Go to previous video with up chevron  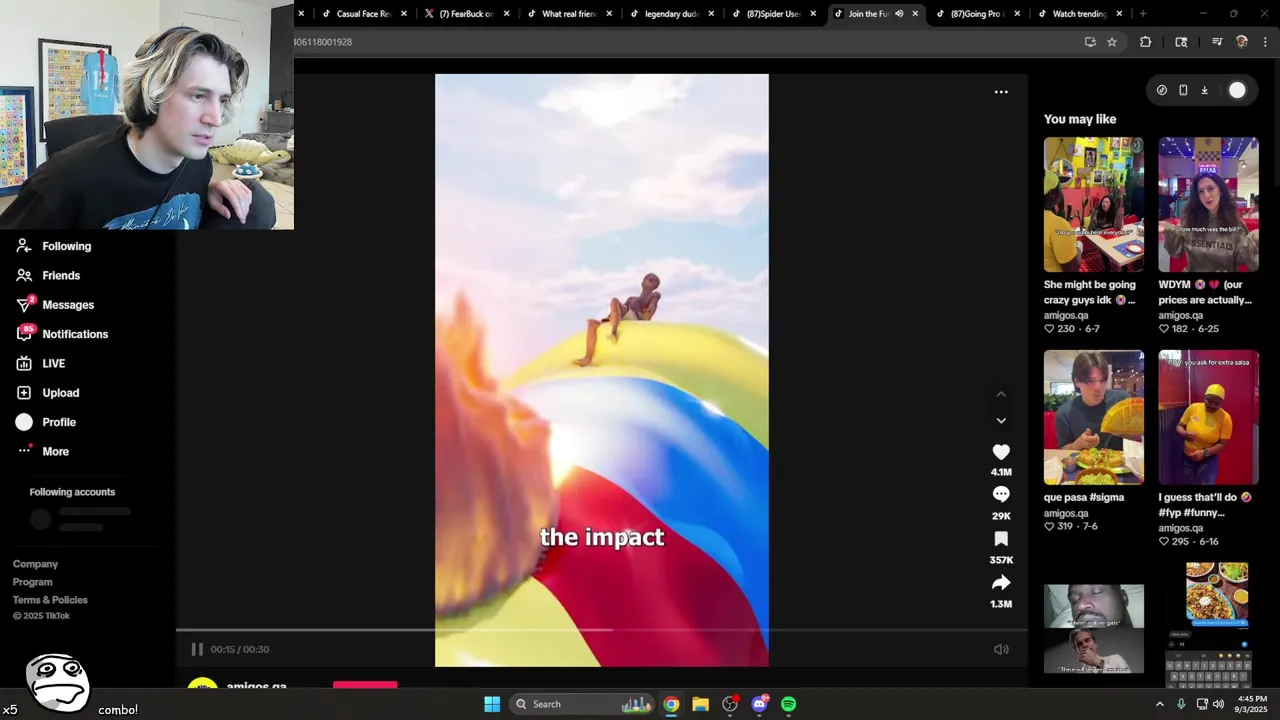(x=1001, y=394)
